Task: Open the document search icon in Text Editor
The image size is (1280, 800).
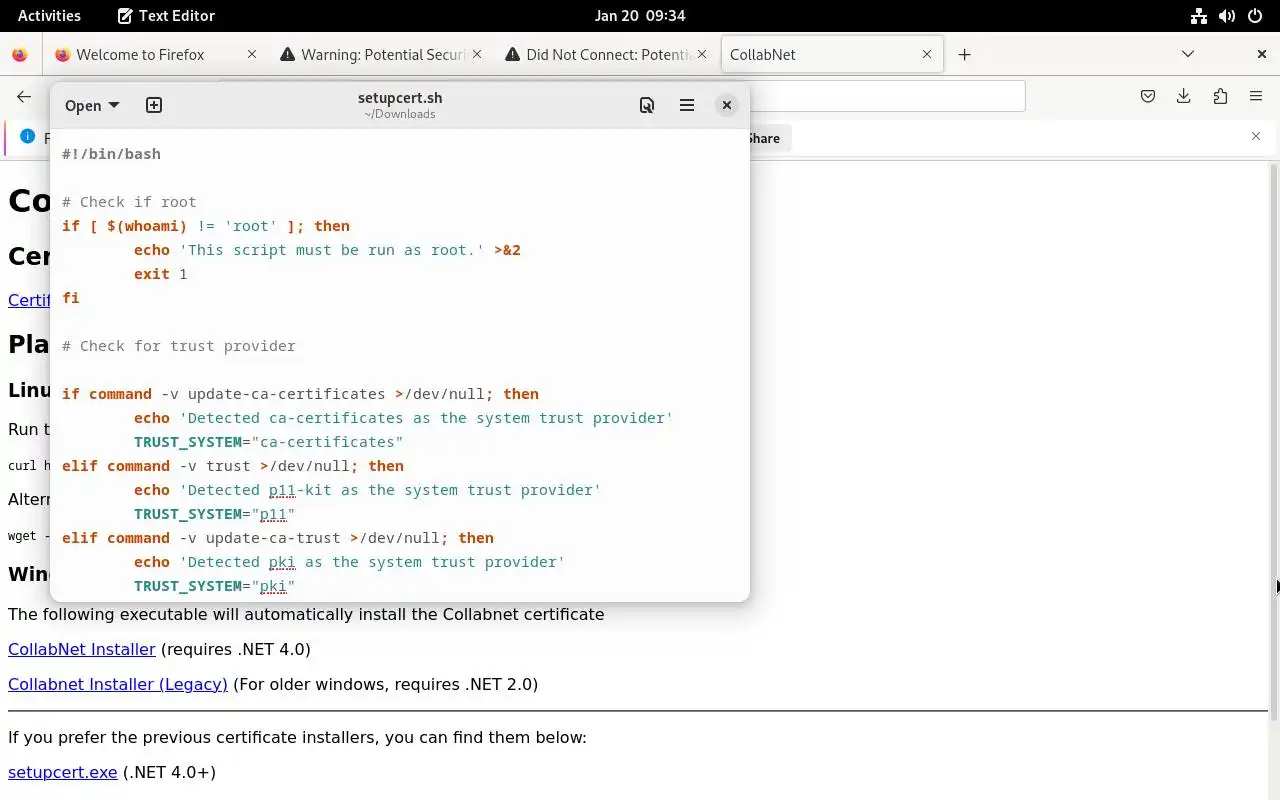Action: click(647, 105)
